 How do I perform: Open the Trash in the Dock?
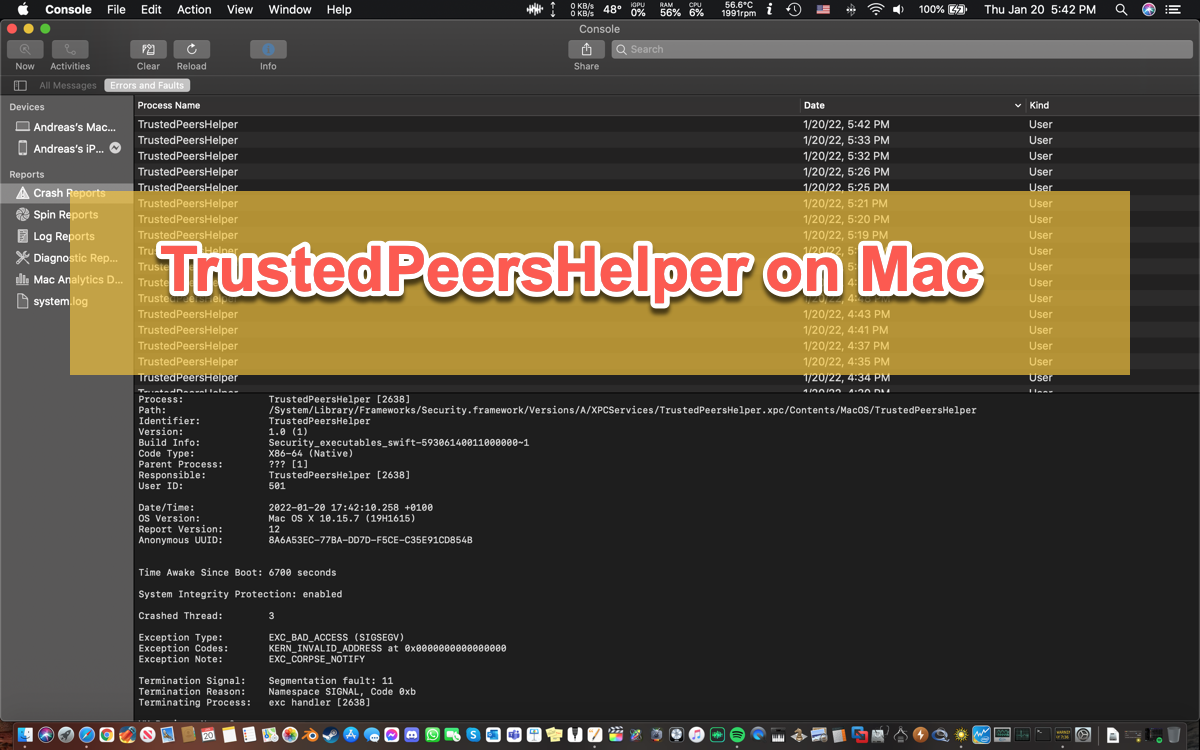click(x=1174, y=735)
